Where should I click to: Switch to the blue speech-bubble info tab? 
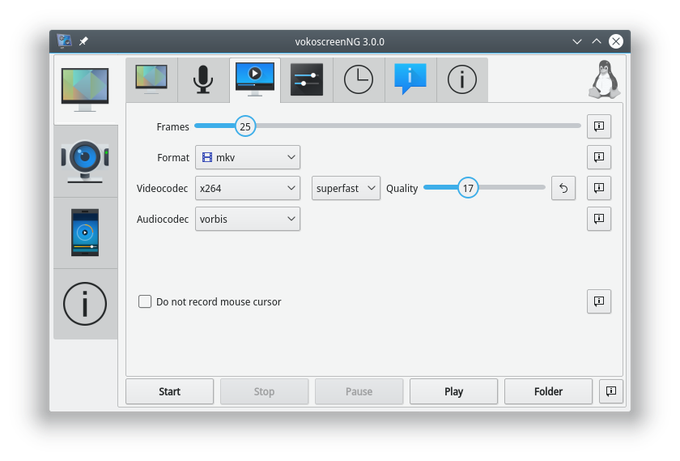pos(410,80)
